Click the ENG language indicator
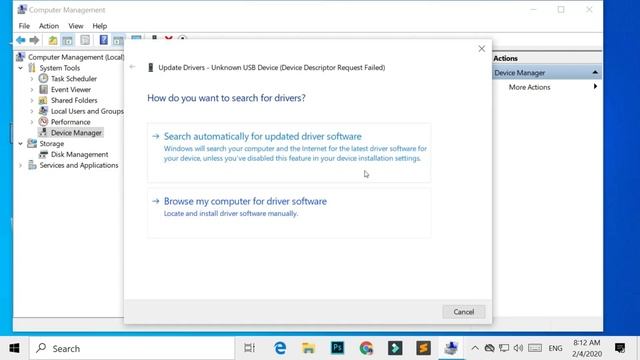 pyautogui.click(x=555, y=348)
